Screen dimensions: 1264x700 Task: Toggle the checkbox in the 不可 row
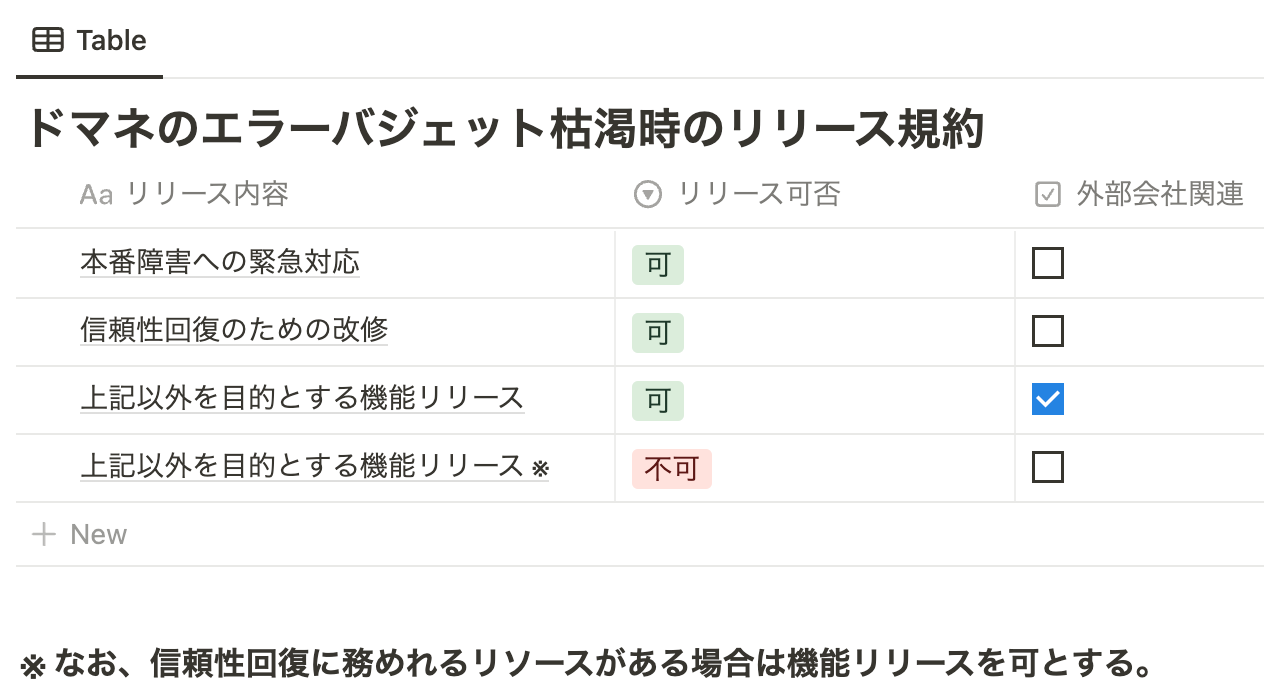[1047, 467]
